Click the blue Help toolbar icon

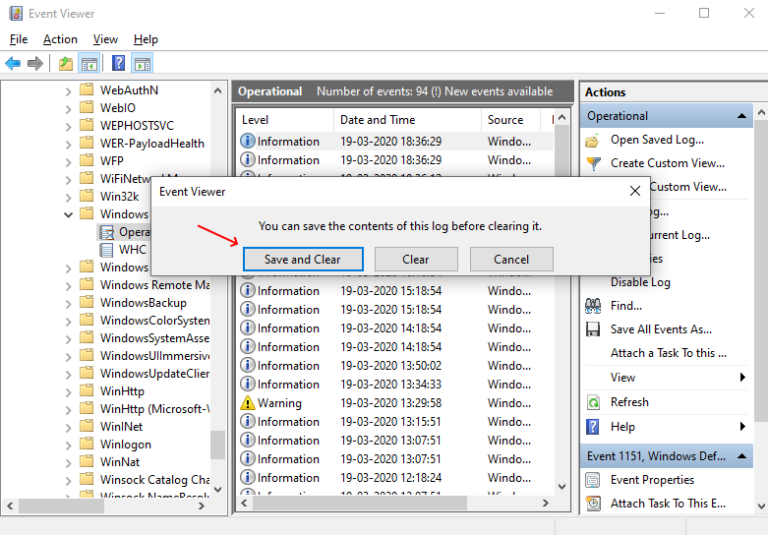click(x=119, y=63)
